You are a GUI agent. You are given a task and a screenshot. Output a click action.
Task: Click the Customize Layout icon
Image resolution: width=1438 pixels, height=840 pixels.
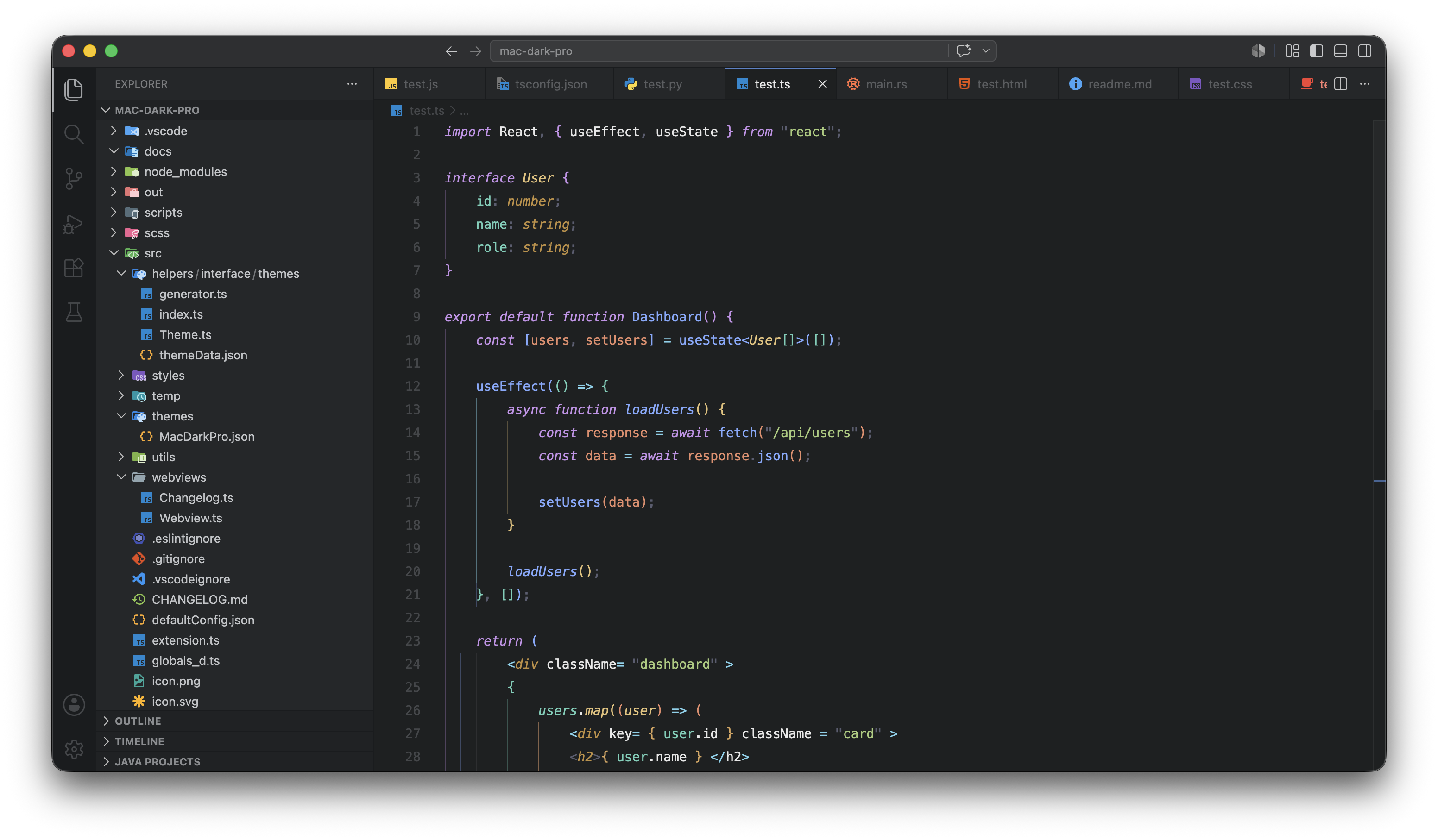click(1292, 51)
